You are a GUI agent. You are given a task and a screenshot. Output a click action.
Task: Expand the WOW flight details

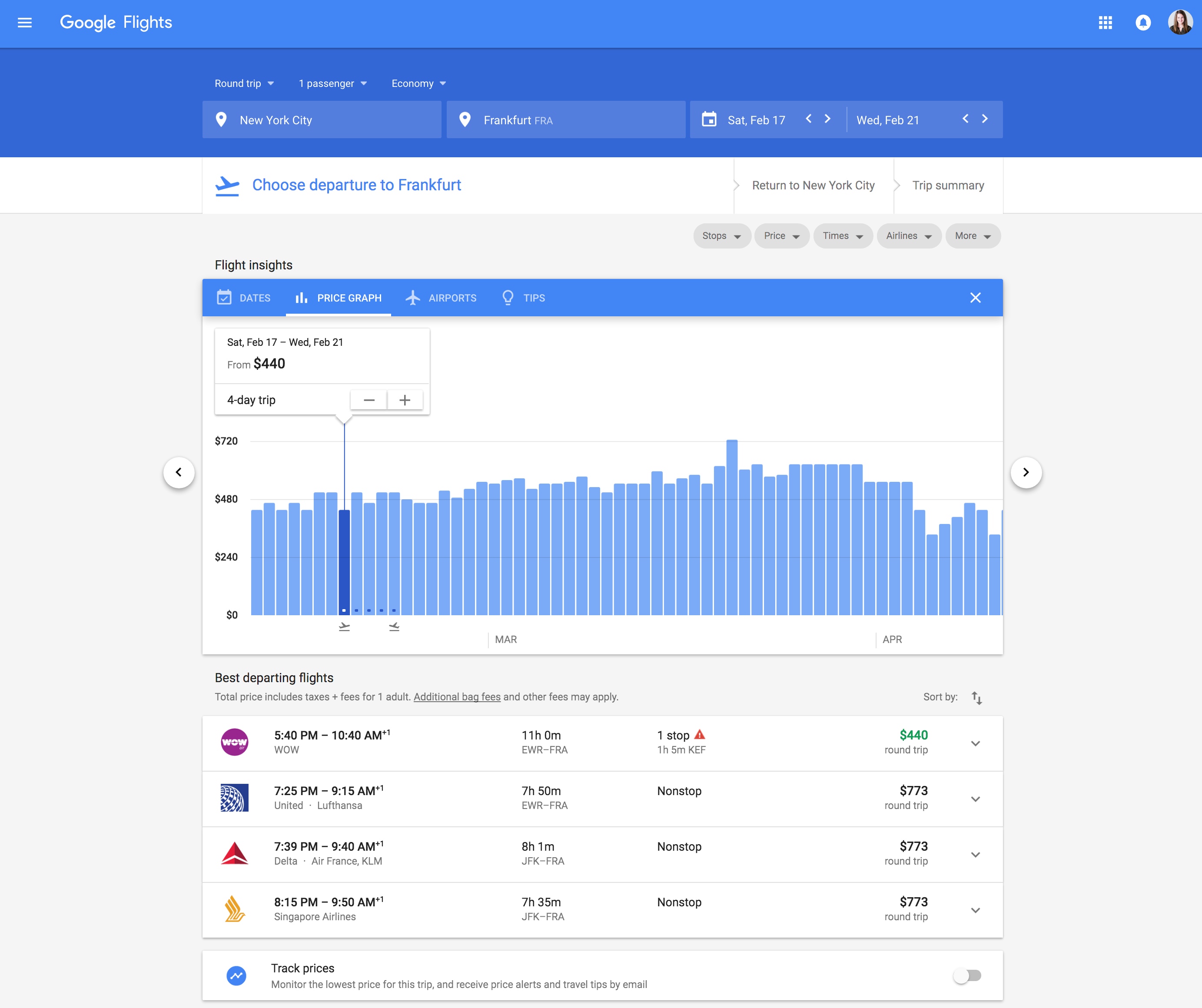point(975,743)
